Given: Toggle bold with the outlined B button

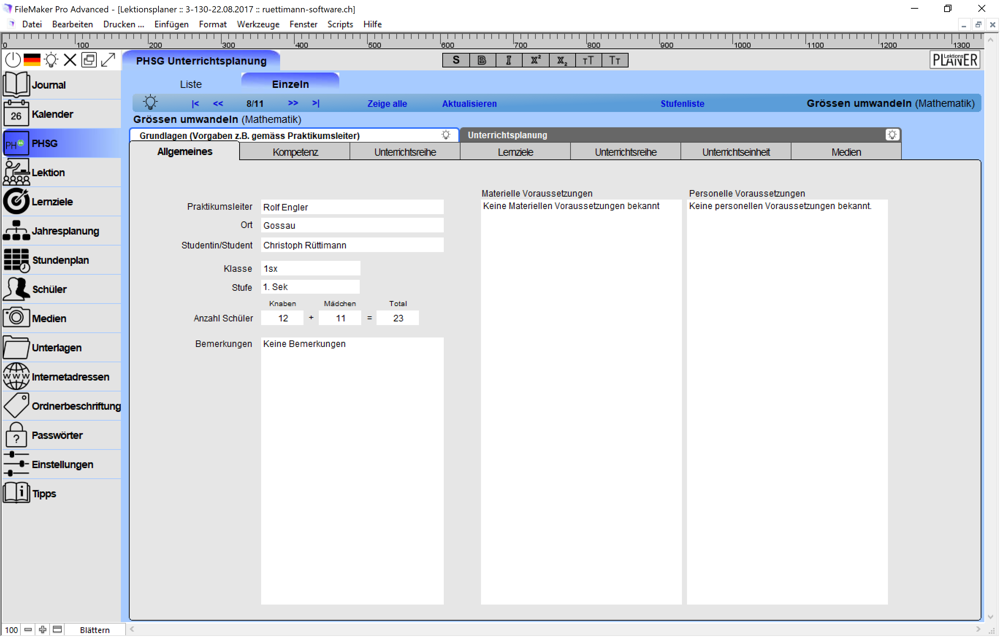Looking at the screenshot, I should click(x=482, y=60).
